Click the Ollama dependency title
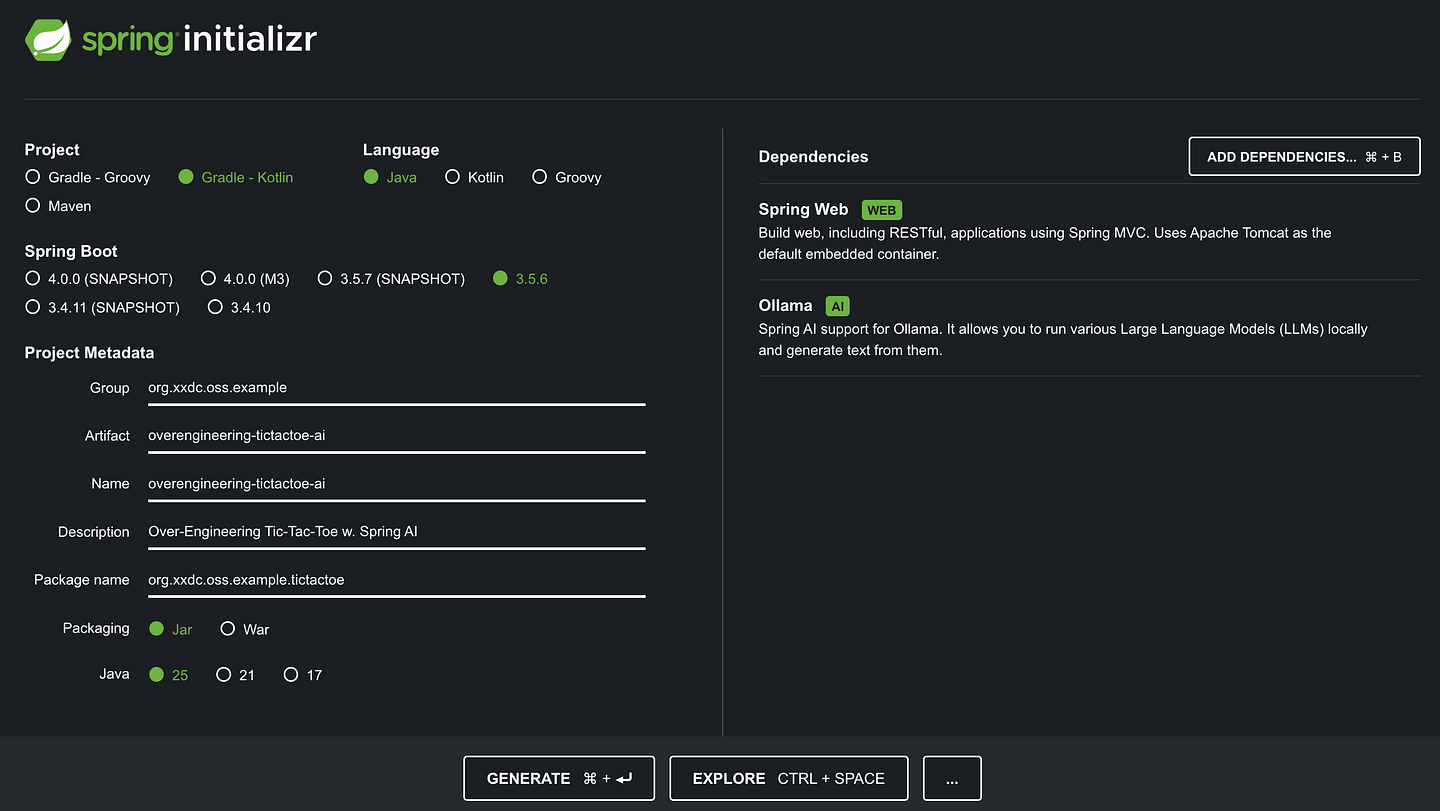Screen dimensions: 1440x811 tap(785, 306)
